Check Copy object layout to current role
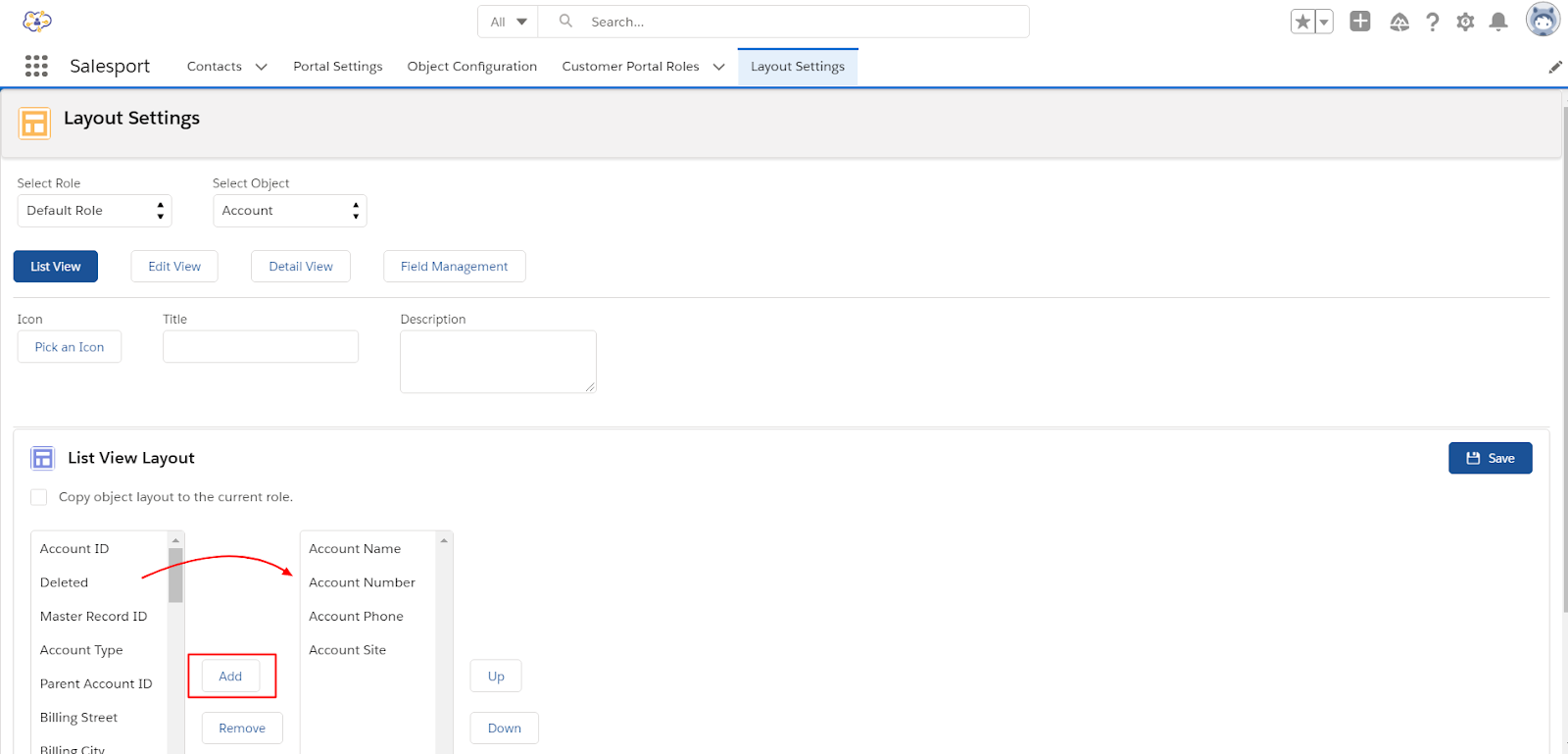Viewport: 1568px width, 754px height. click(x=39, y=497)
